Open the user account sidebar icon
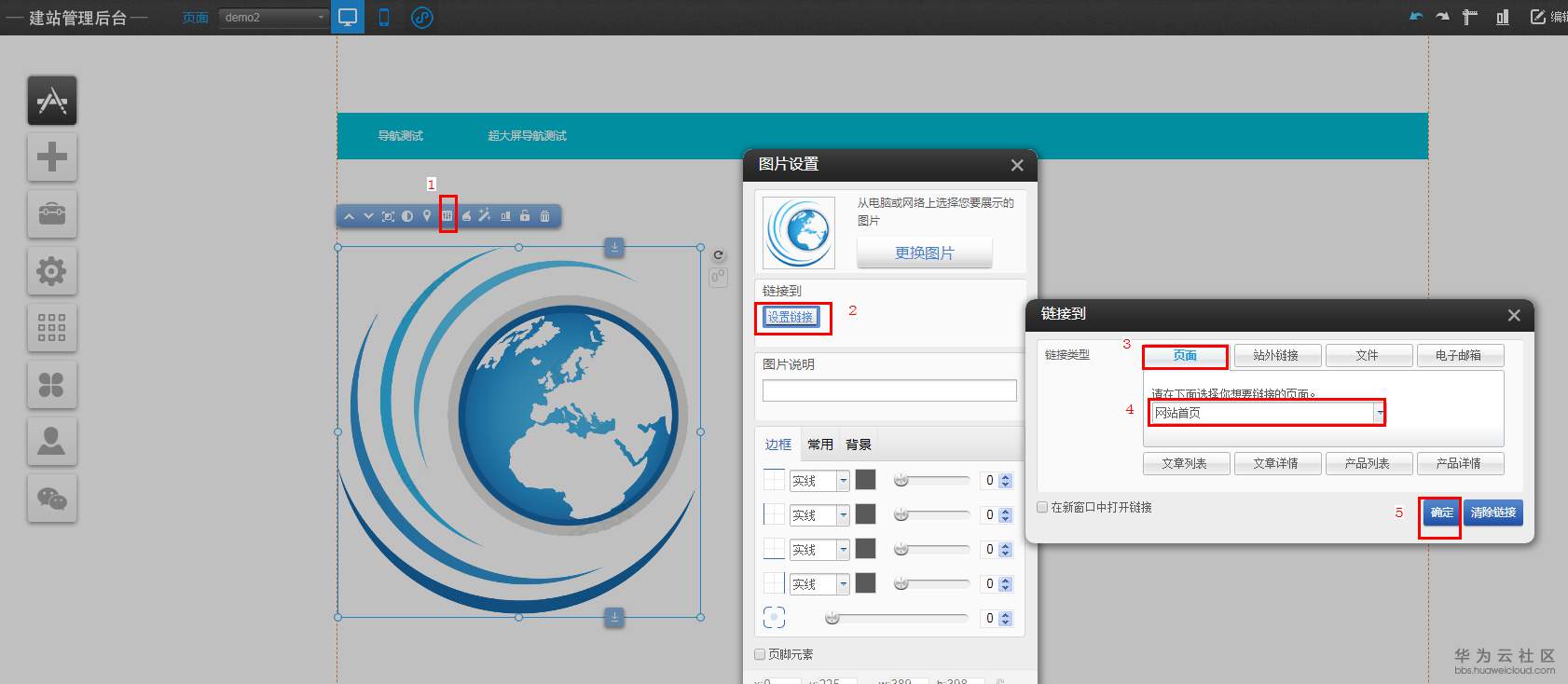This screenshot has width=1568, height=684. pos(52,442)
